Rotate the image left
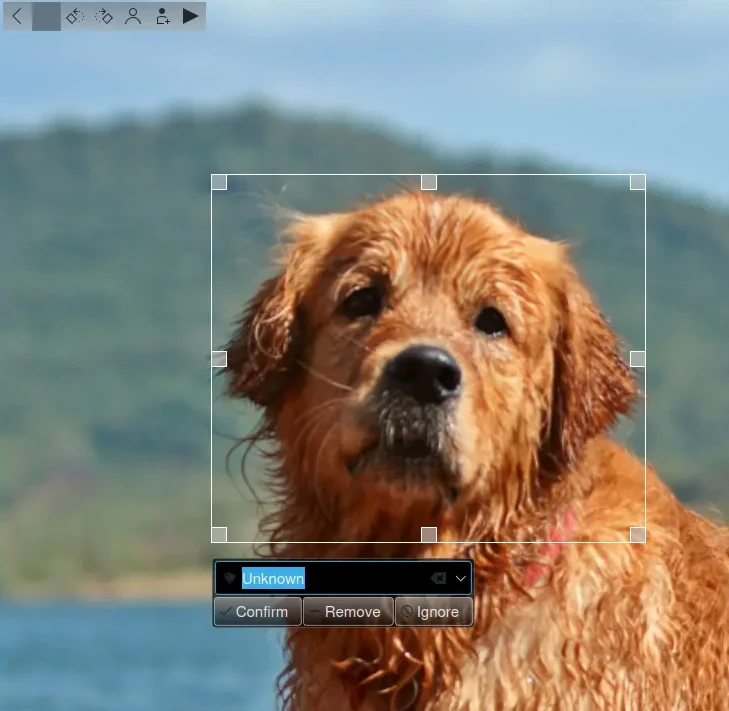This screenshot has width=729, height=711. click(75, 16)
